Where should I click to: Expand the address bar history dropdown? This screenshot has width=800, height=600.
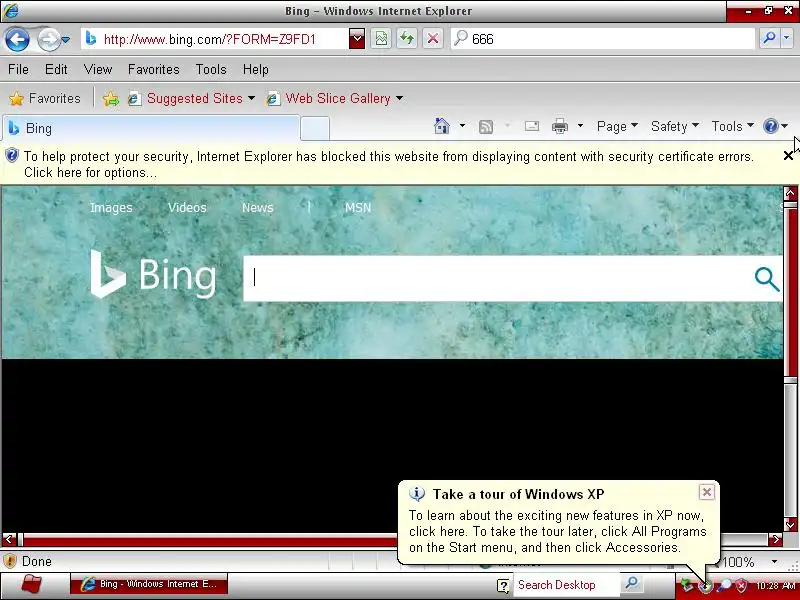(x=357, y=39)
